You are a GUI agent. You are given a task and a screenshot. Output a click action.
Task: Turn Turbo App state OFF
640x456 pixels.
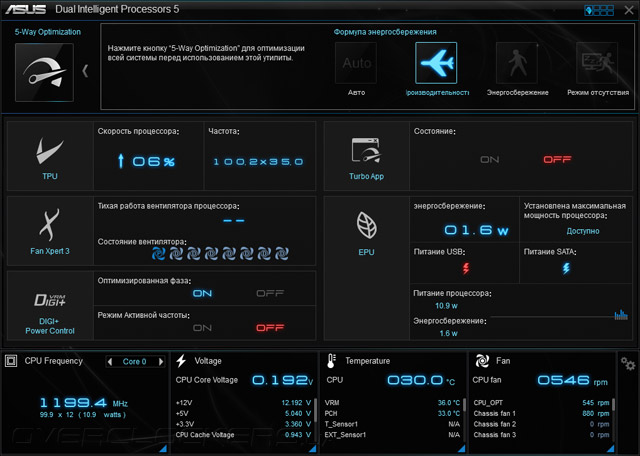click(x=557, y=160)
